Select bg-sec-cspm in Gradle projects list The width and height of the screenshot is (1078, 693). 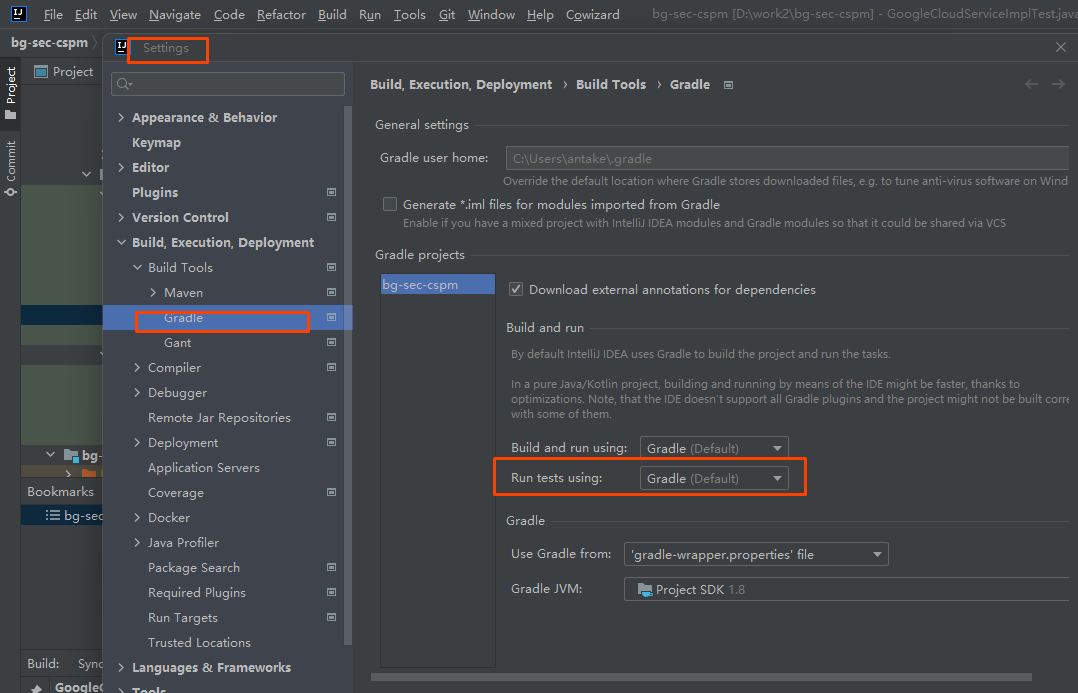coord(438,285)
